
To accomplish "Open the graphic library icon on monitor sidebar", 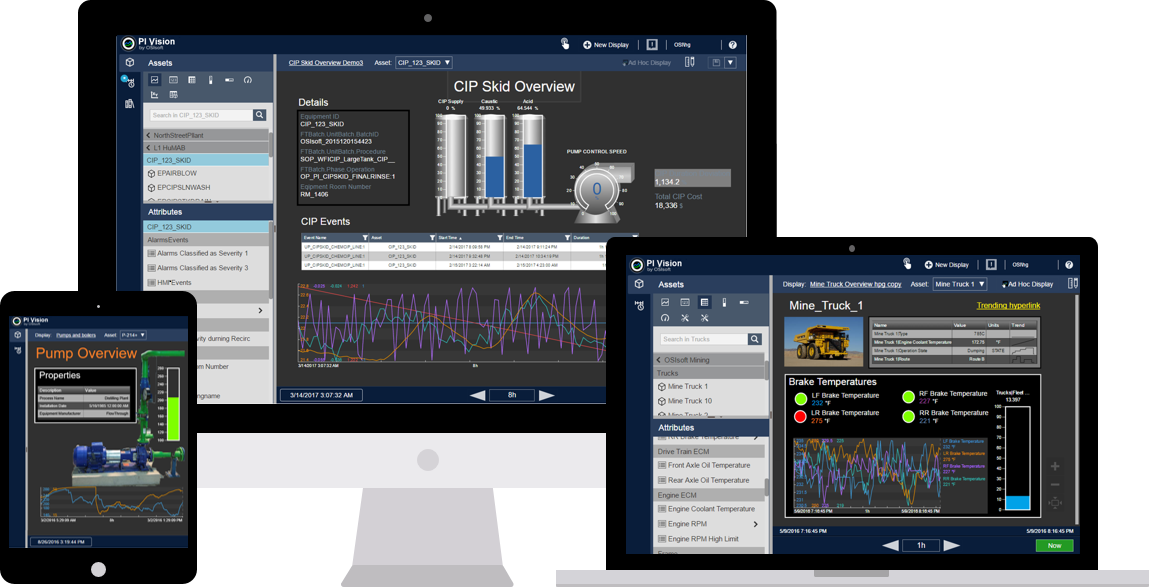I will coord(130,103).
